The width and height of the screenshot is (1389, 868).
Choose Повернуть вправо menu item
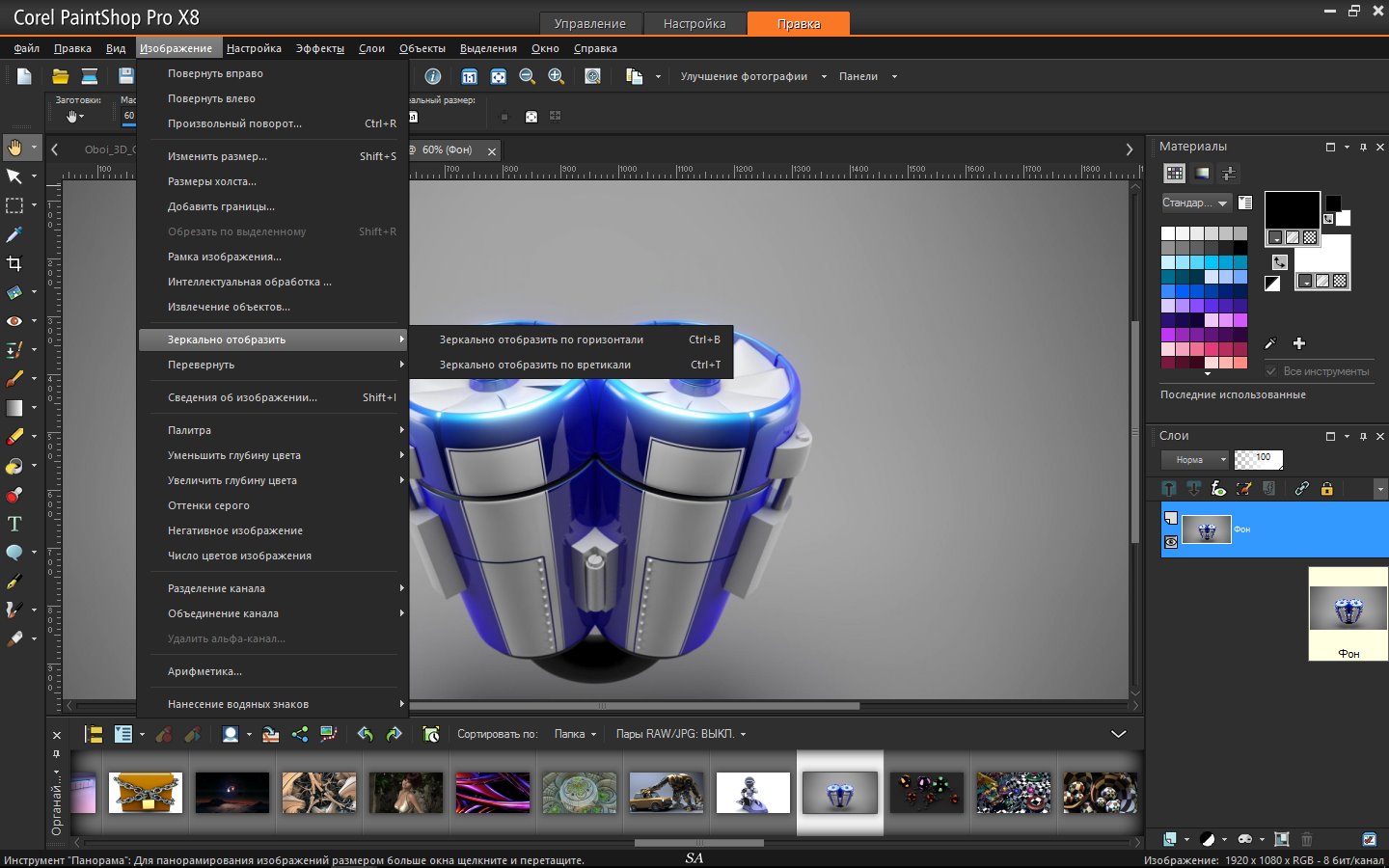pyautogui.click(x=273, y=73)
